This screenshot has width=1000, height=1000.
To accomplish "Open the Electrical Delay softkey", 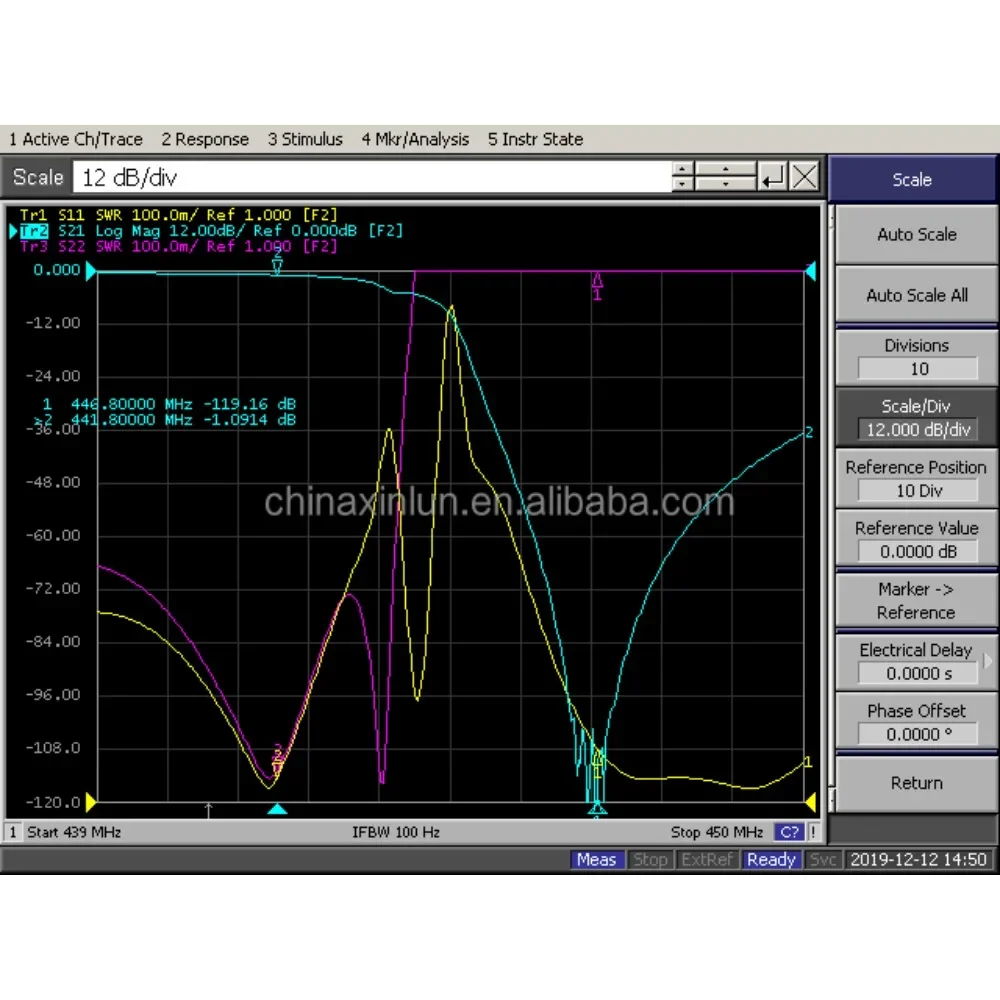I will 916,661.
